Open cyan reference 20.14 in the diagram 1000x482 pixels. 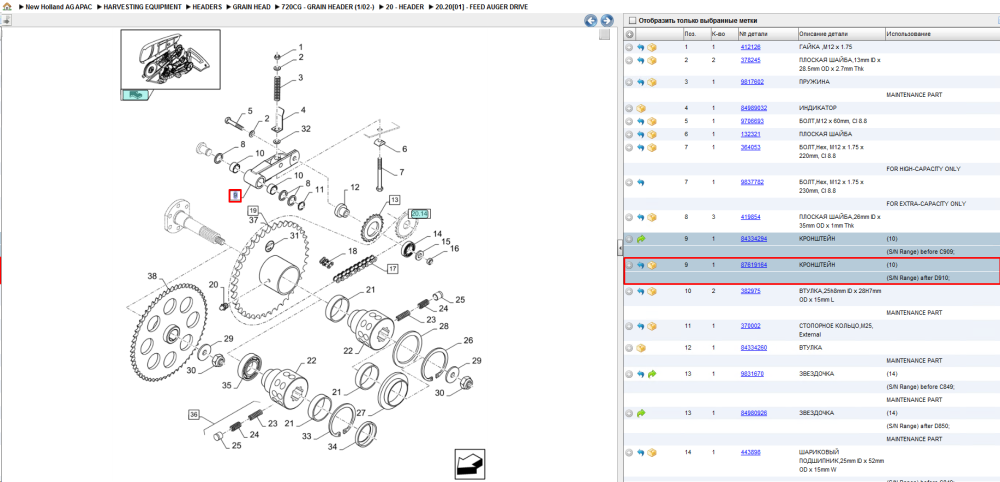(420, 214)
